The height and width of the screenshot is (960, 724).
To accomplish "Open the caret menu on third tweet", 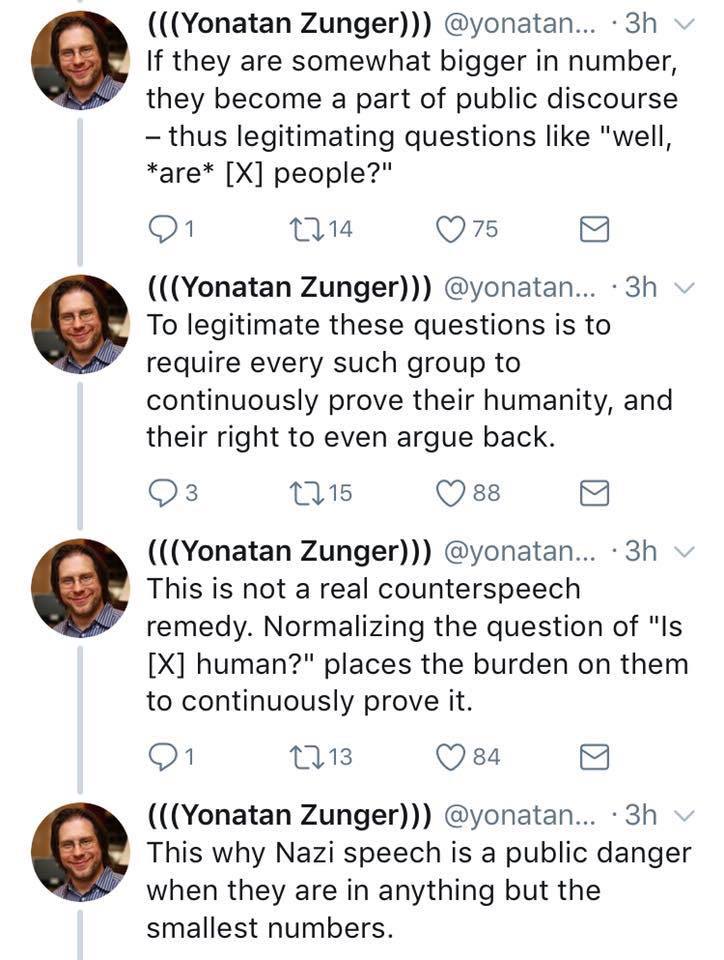I will (684, 552).
